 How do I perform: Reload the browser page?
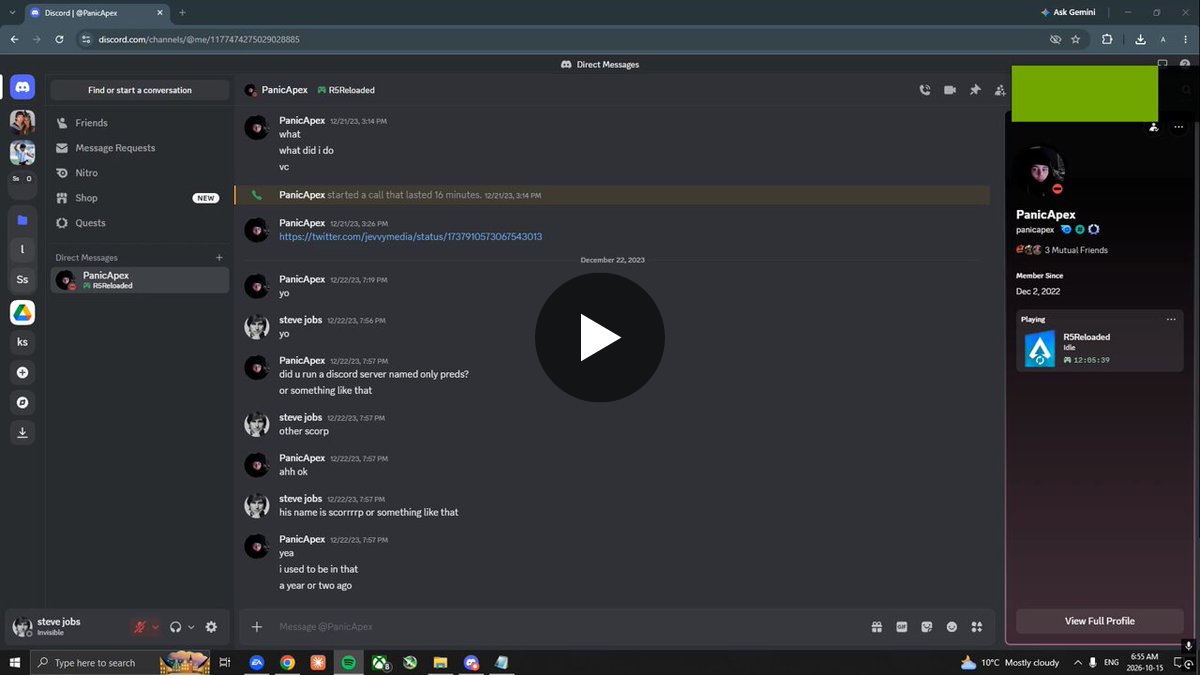pyautogui.click(x=59, y=39)
